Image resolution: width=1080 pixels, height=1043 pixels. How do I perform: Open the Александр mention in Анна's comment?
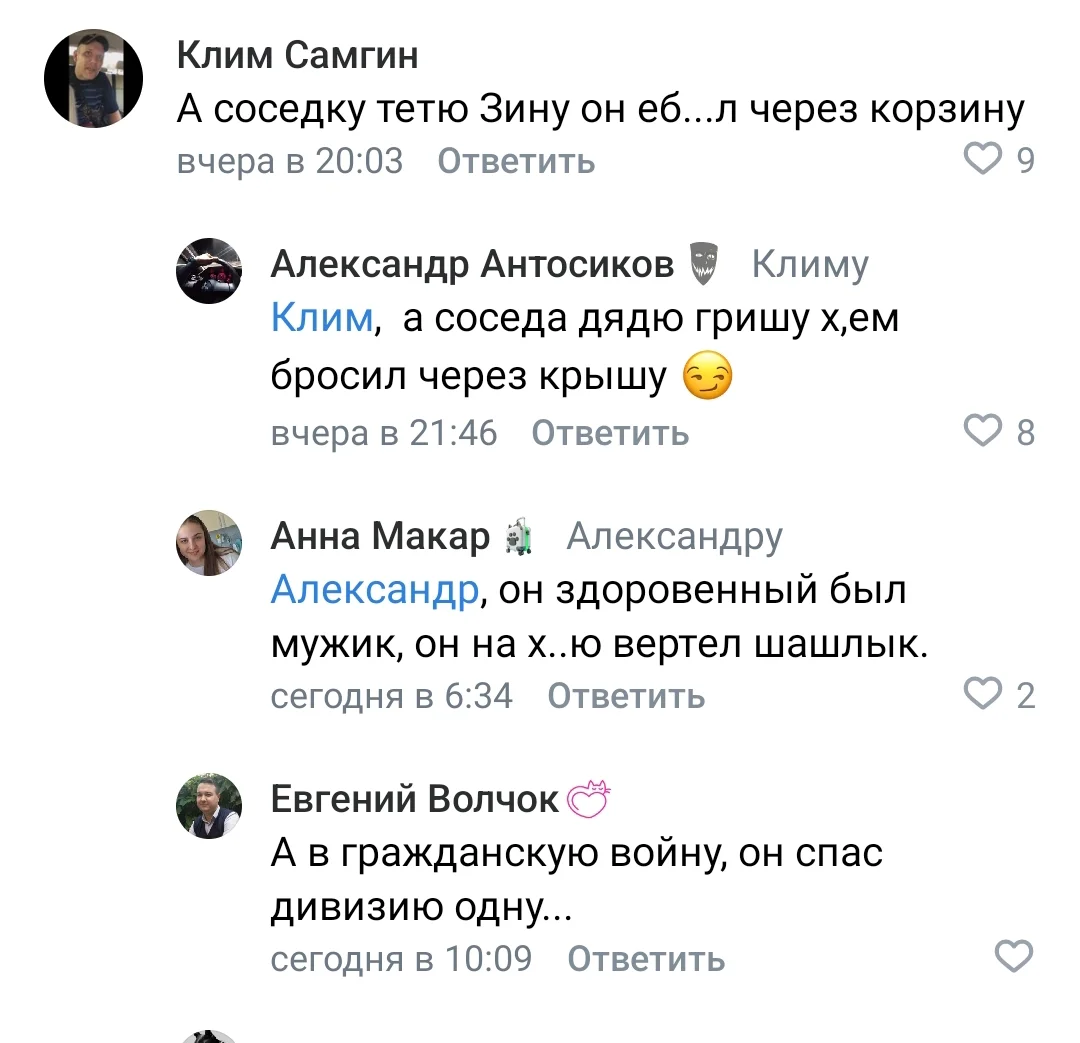(373, 590)
